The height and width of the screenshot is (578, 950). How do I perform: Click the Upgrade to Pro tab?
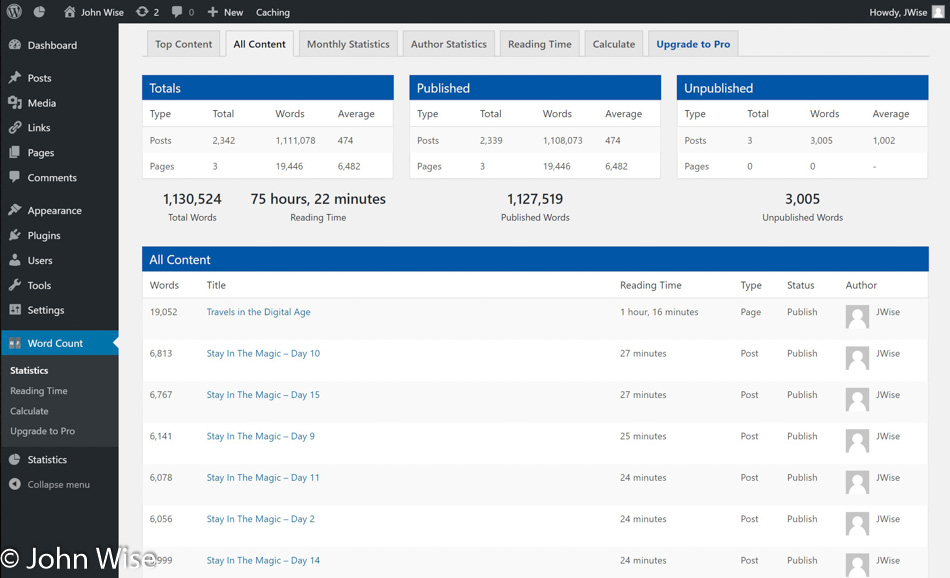coord(693,44)
